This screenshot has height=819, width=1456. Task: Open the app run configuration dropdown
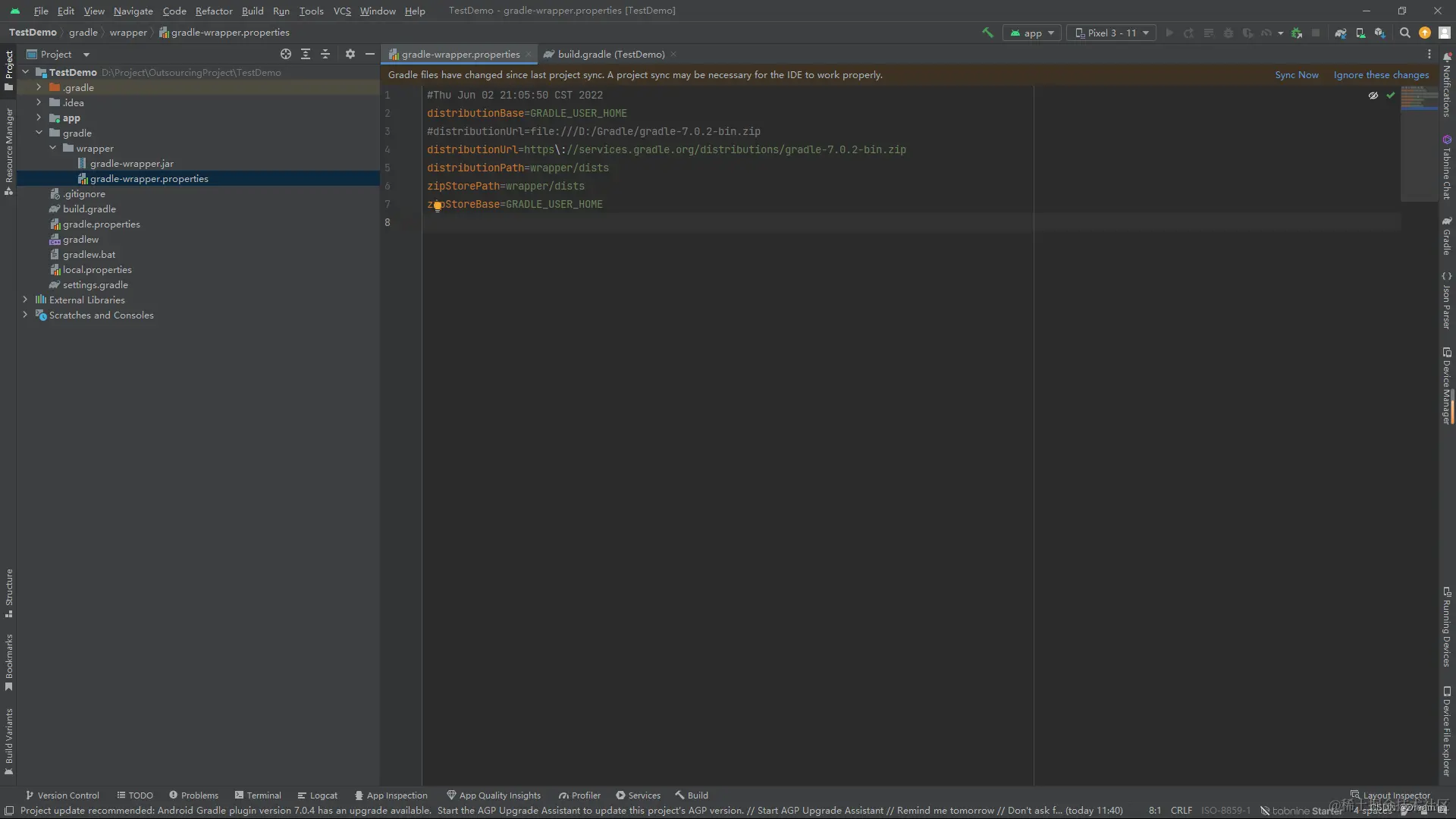1031,33
